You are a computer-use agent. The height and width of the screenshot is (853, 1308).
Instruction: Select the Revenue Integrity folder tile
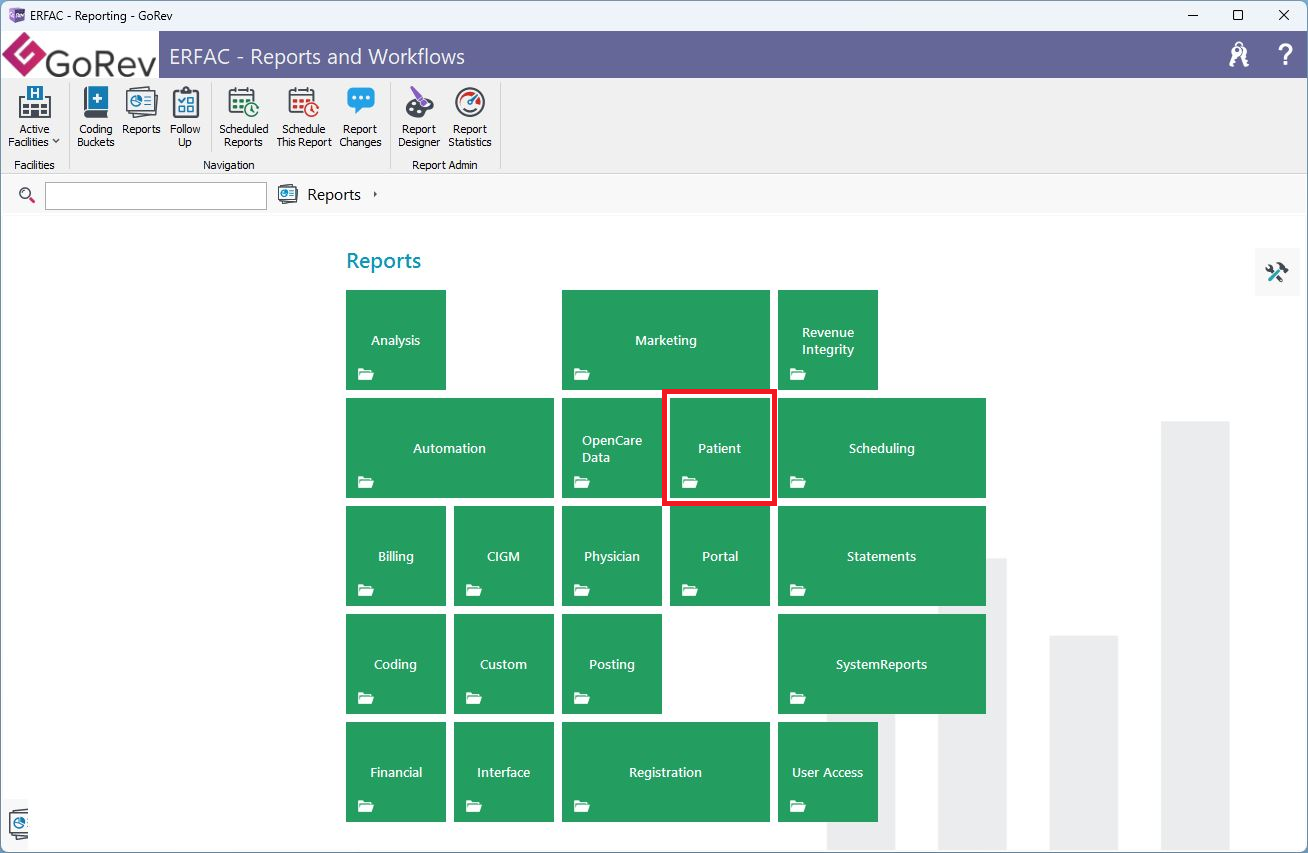click(827, 340)
